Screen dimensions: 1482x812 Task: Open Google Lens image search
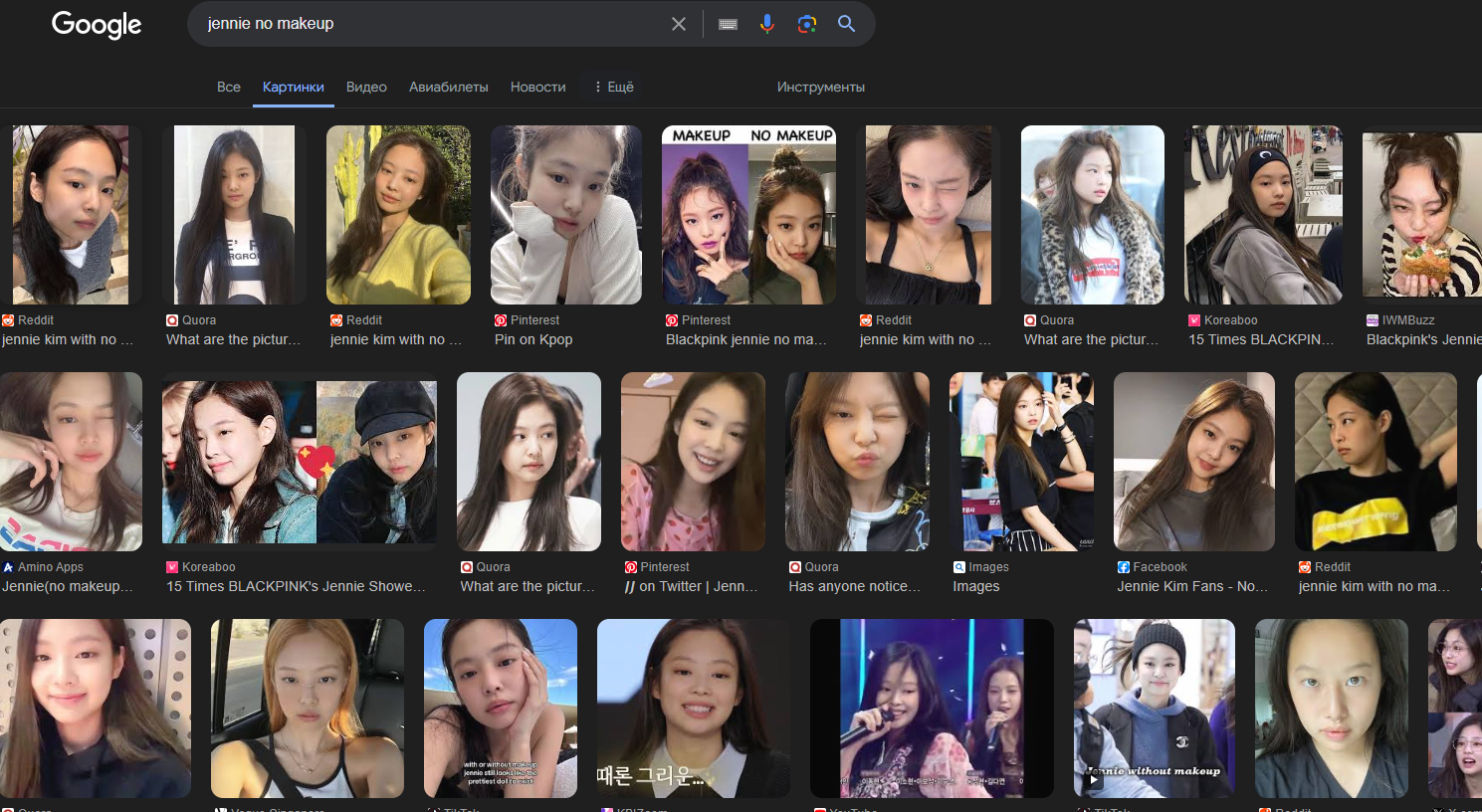(807, 24)
